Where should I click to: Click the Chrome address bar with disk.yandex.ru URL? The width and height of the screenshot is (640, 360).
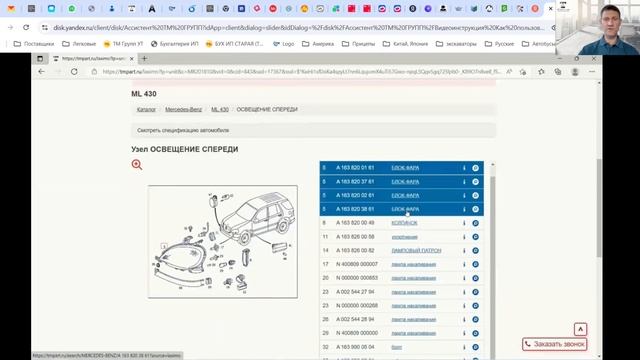coord(298,27)
